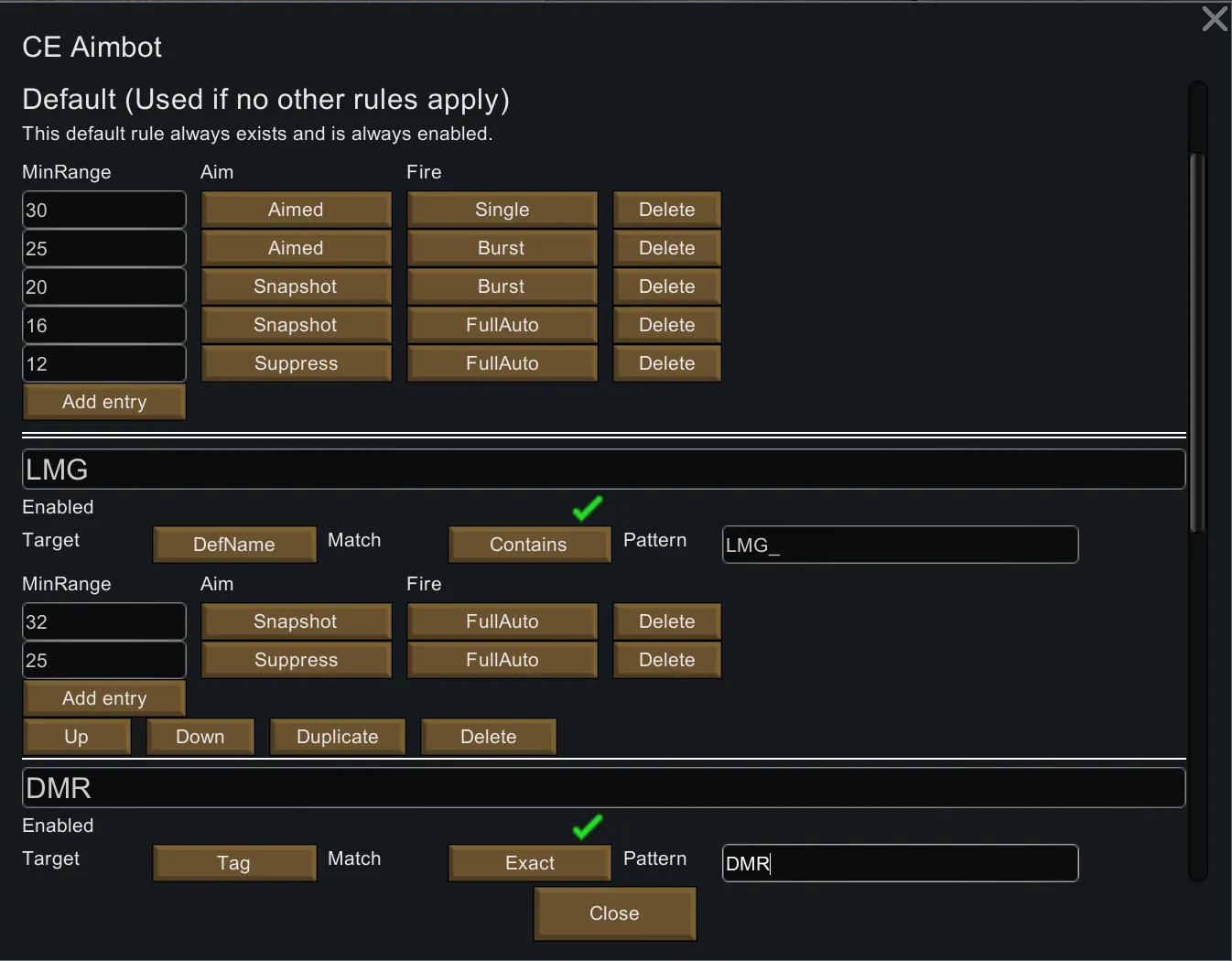Edit the LMG_ Pattern text field

click(900, 545)
